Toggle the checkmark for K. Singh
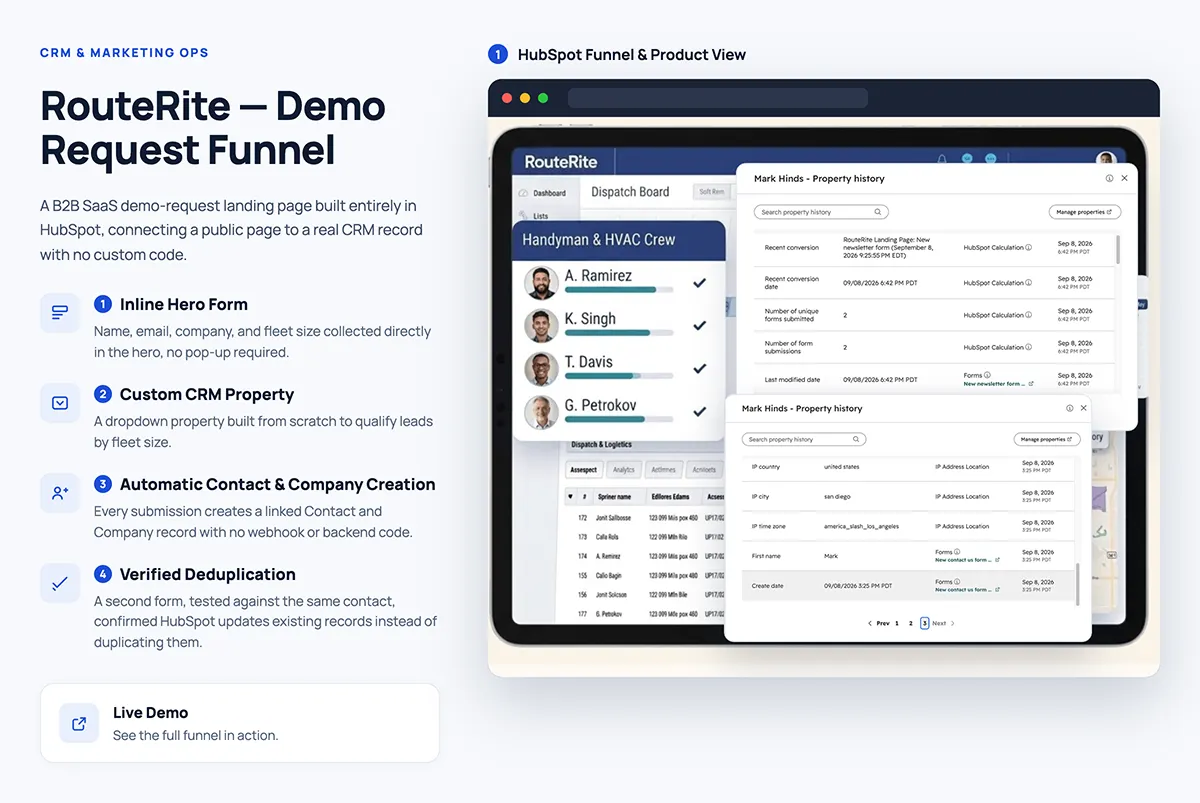This screenshot has width=1200, height=803. click(x=699, y=325)
